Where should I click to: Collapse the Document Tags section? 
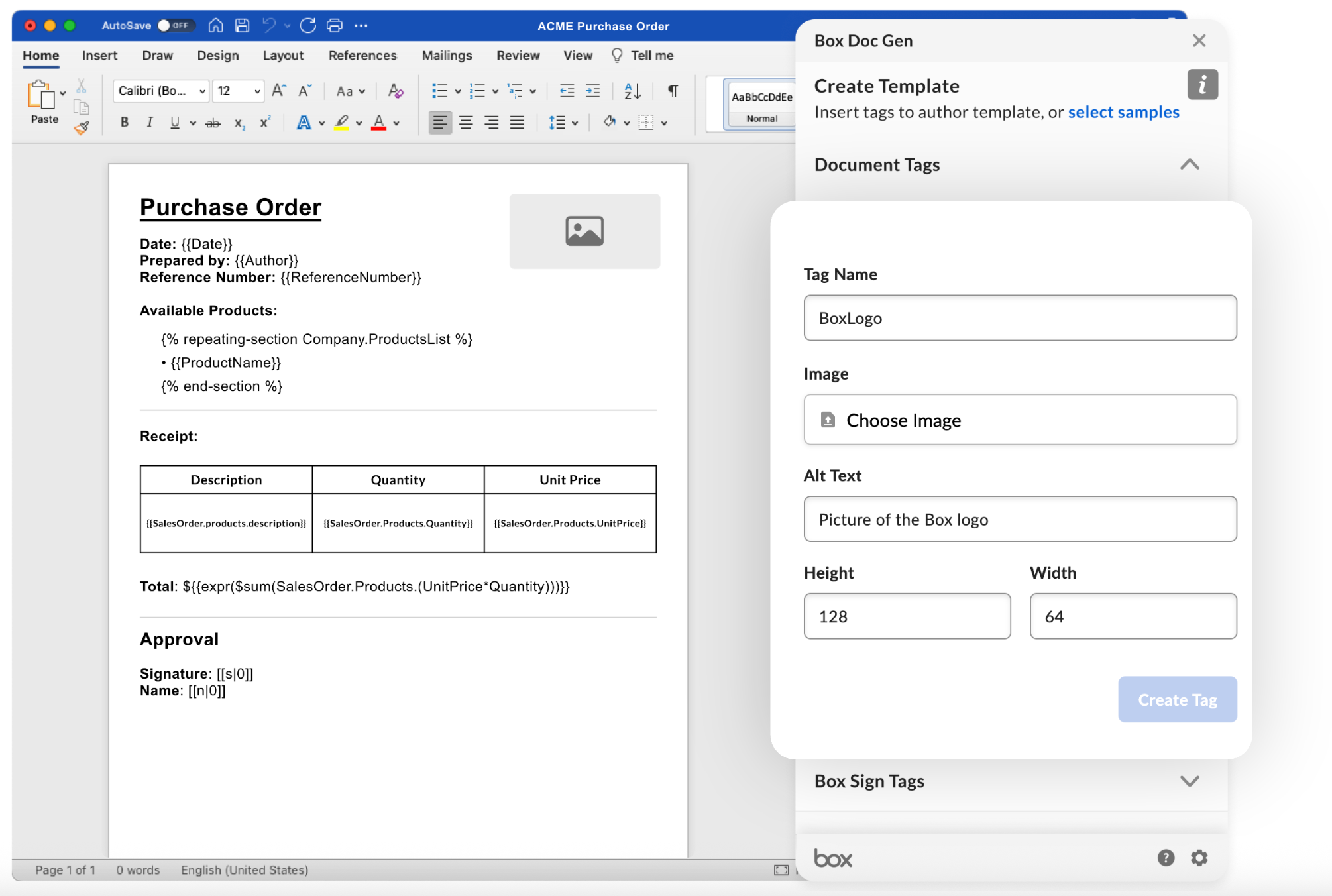[1190, 164]
